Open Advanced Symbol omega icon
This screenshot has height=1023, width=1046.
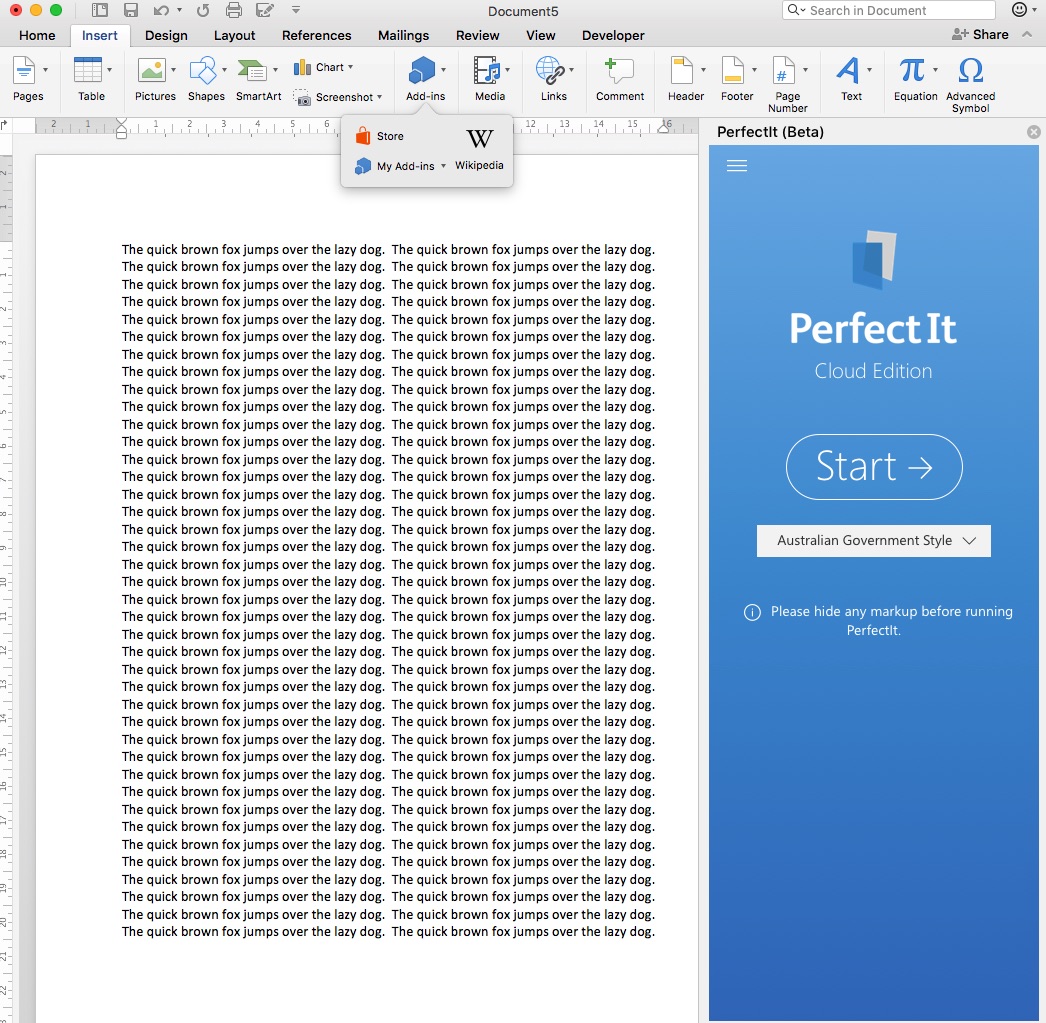(971, 70)
